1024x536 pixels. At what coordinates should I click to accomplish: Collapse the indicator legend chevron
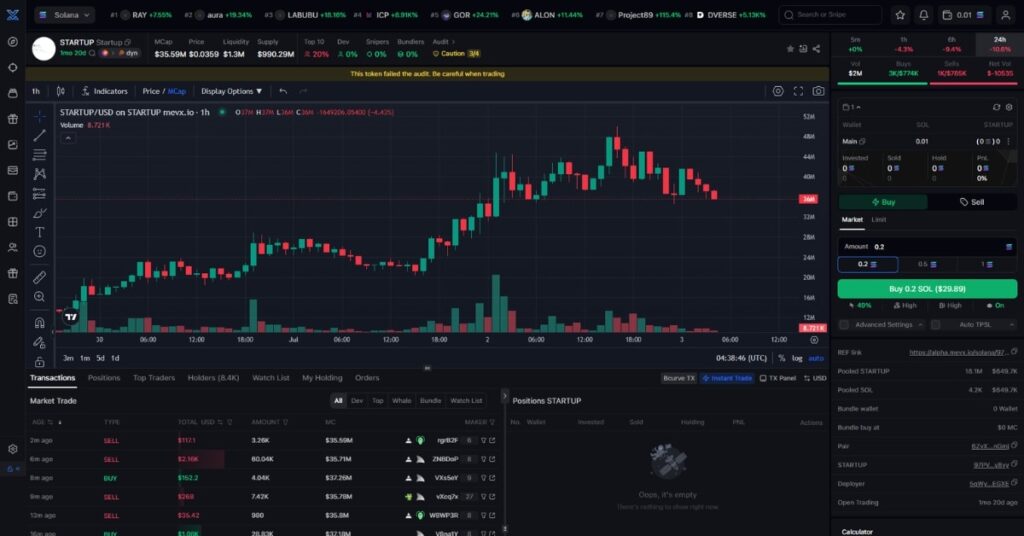[68, 138]
